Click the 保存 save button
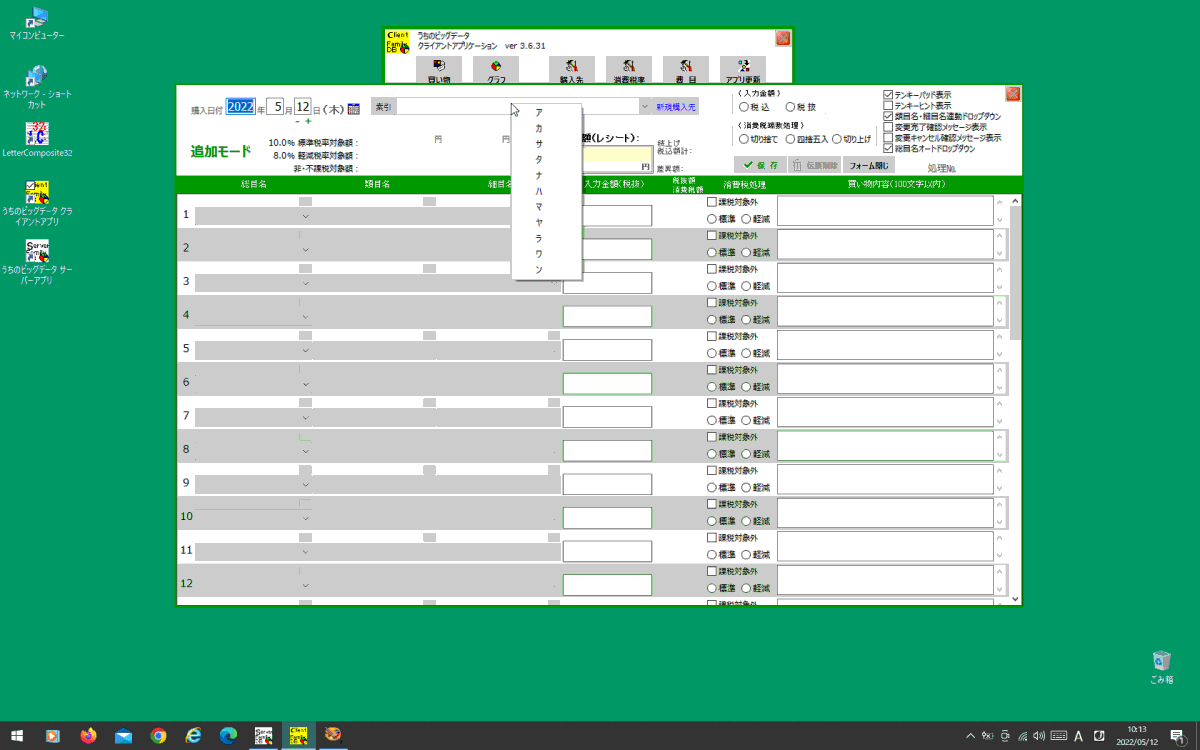The image size is (1200, 750). [x=760, y=165]
